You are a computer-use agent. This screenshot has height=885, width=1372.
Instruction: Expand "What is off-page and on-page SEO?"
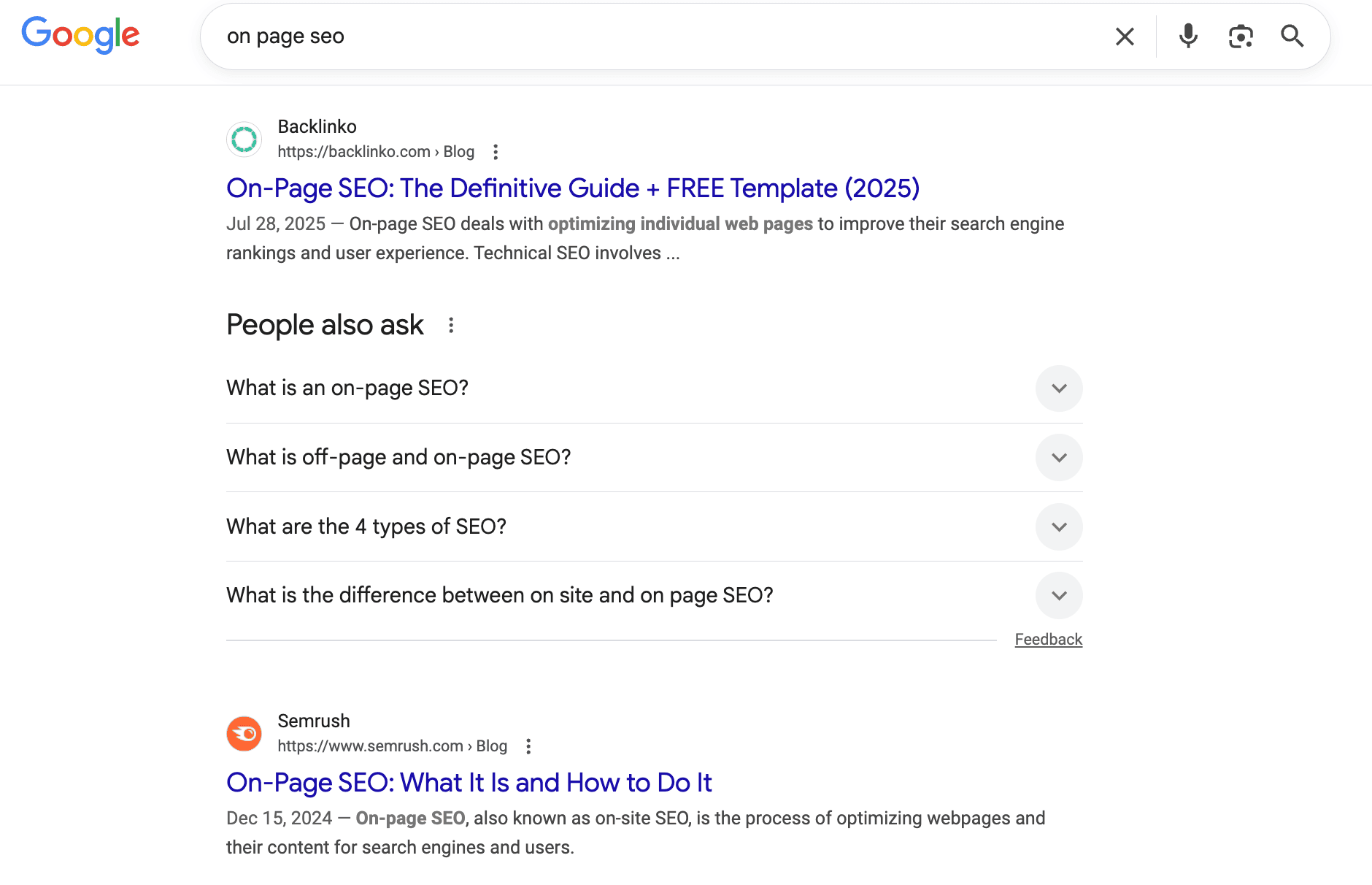pos(1059,457)
